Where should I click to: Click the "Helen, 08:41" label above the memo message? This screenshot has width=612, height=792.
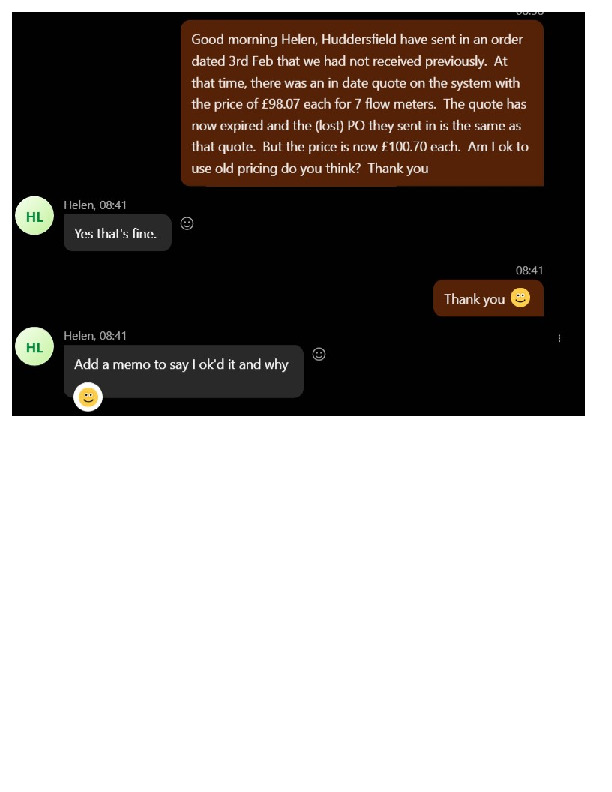pos(95,336)
